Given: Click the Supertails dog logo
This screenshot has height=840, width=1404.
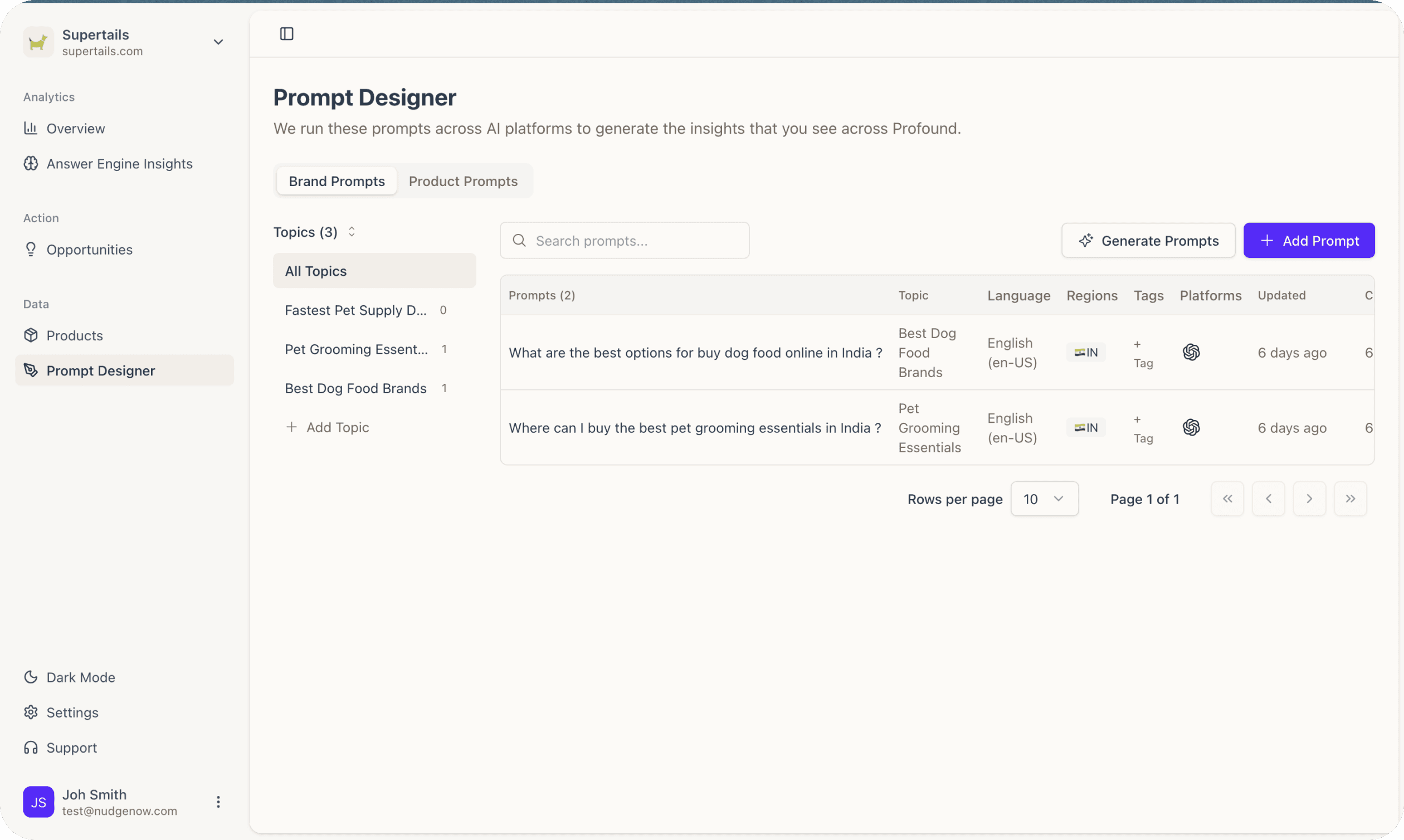Looking at the screenshot, I should point(38,42).
